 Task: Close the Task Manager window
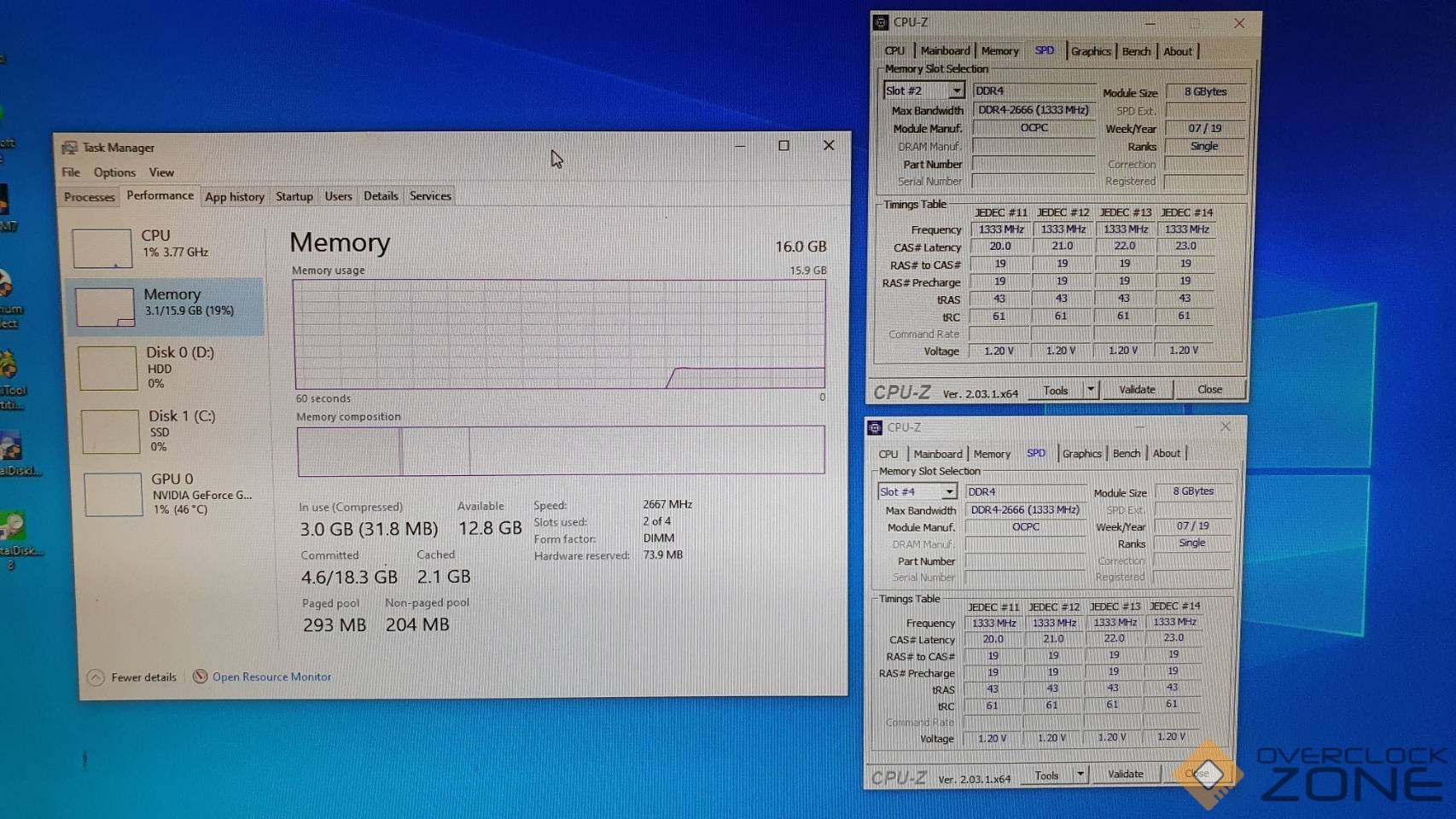point(828,146)
